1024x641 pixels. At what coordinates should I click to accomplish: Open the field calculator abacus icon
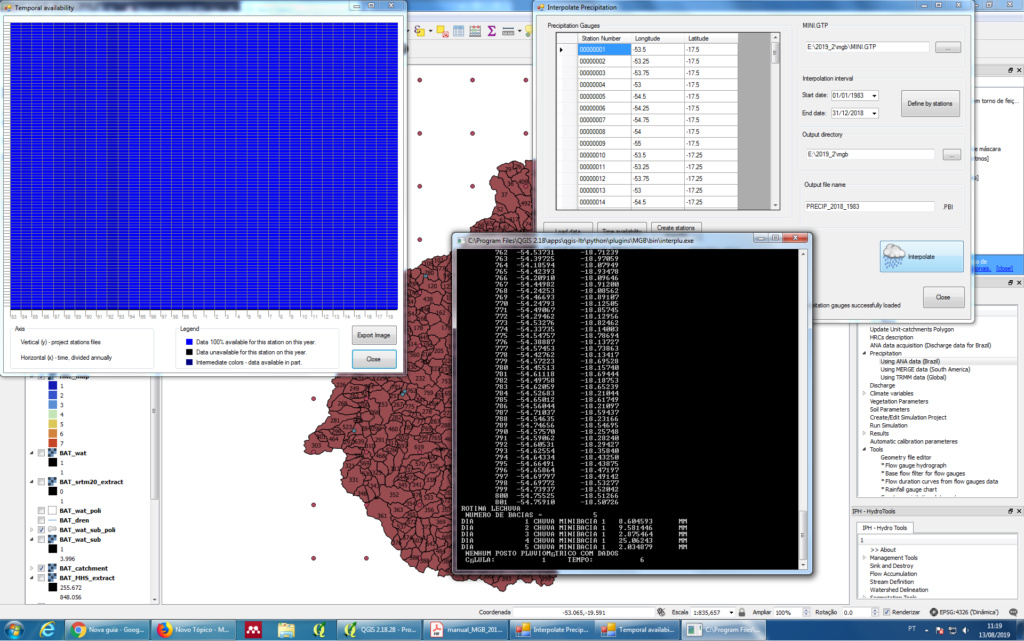point(475,31)
